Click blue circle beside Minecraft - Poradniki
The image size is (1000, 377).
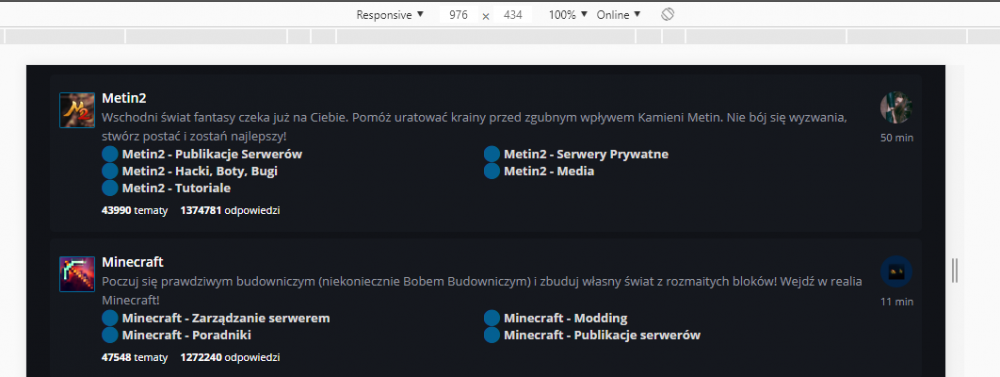pos(110,335)
